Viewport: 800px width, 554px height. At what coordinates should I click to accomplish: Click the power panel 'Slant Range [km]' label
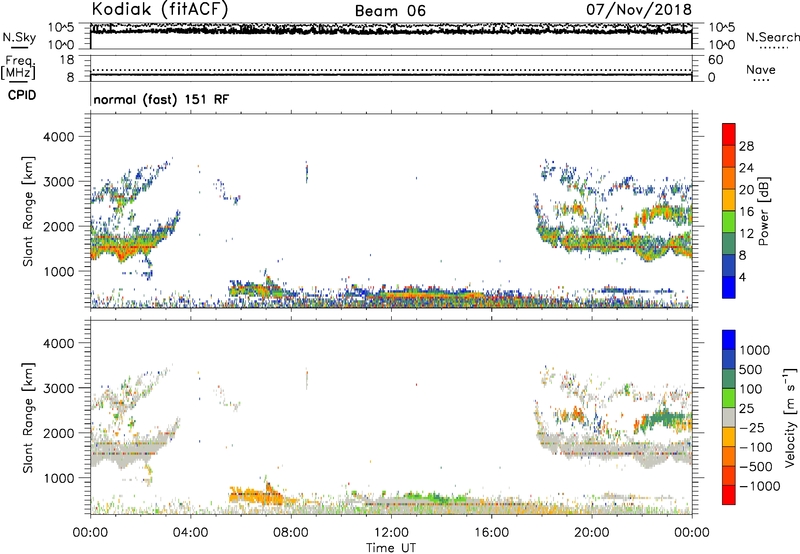tap(28, 211)
